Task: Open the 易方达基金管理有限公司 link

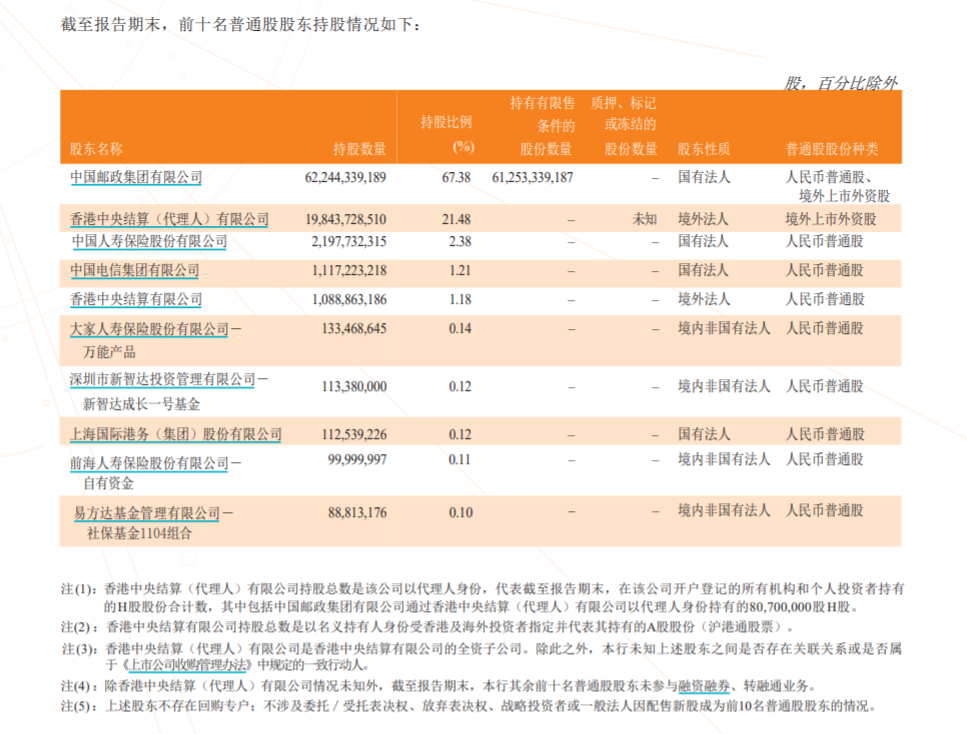Action: pyautogui.click(x=147, y=513)
